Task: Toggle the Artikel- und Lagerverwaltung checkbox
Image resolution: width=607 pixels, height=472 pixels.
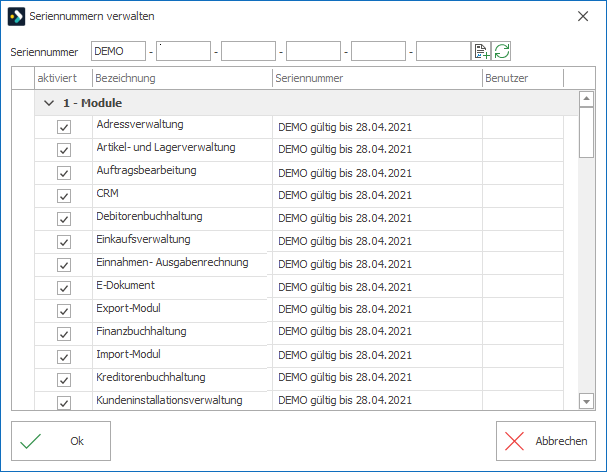Action: pos(64,150)
